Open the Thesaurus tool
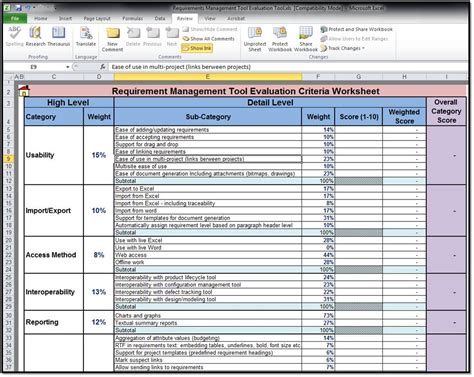The height and width of the screenshot is (377, 474). coord(59,36)
